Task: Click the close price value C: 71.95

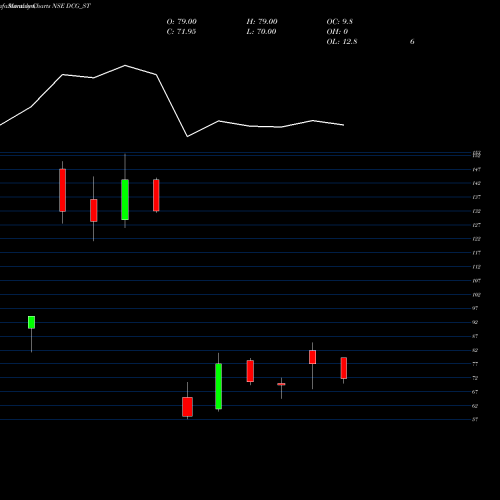Action: [181, 32]
